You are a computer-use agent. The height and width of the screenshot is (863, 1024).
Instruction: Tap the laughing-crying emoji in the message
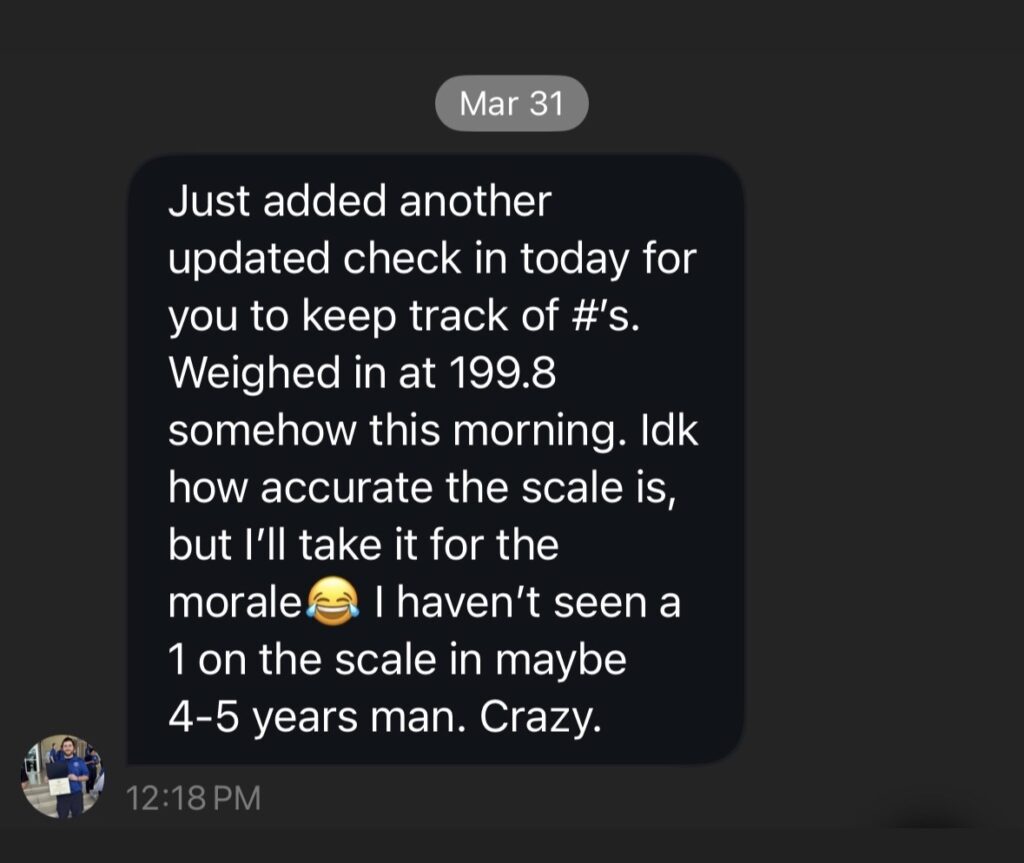333,605
